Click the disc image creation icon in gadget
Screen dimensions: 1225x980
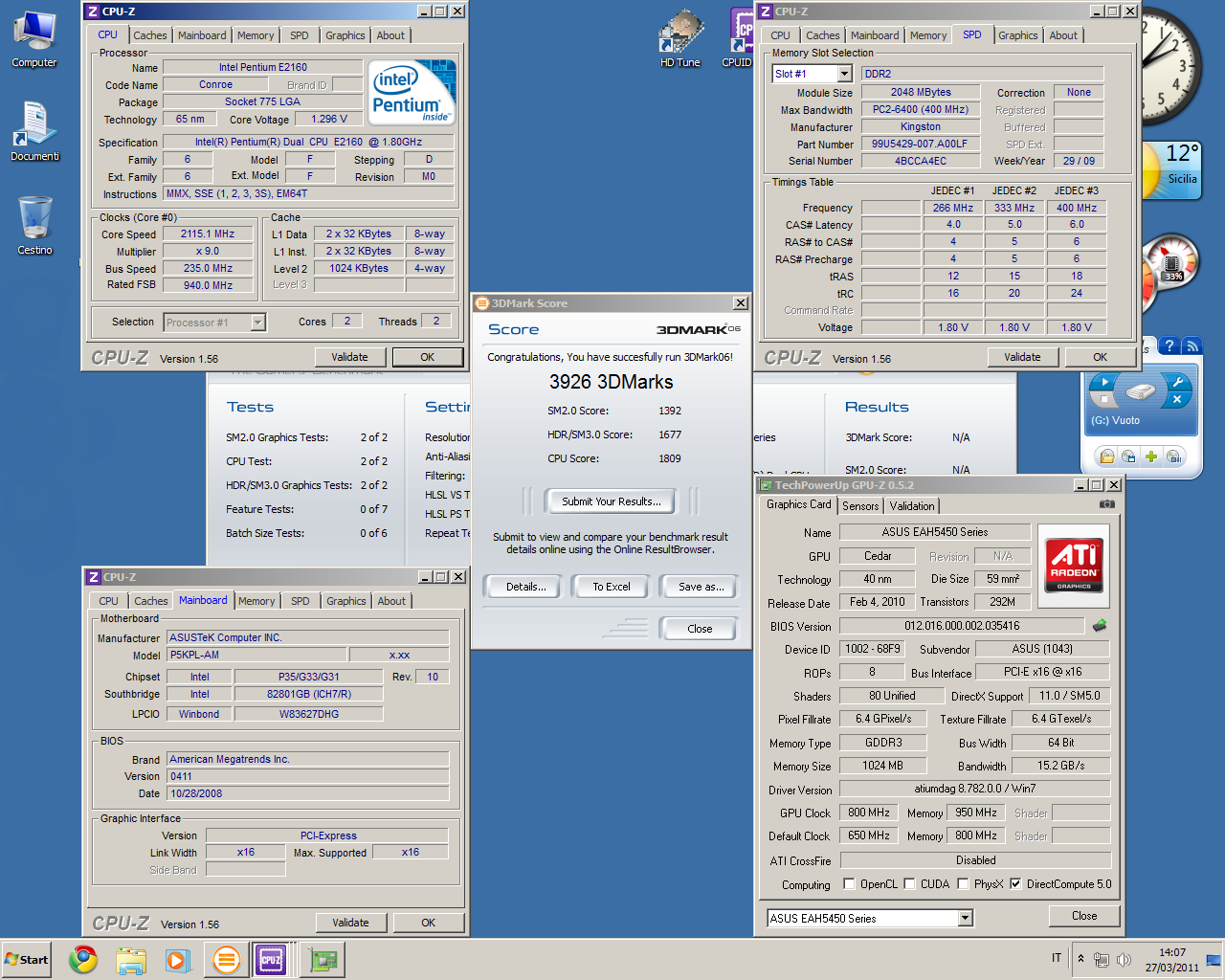click(1129, 457)
